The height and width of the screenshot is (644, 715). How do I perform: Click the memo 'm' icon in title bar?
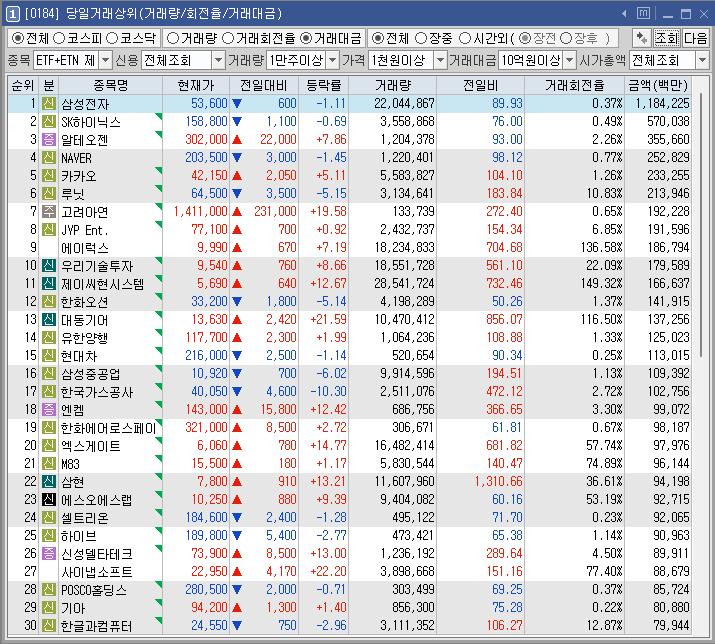(x=643, y=14)
